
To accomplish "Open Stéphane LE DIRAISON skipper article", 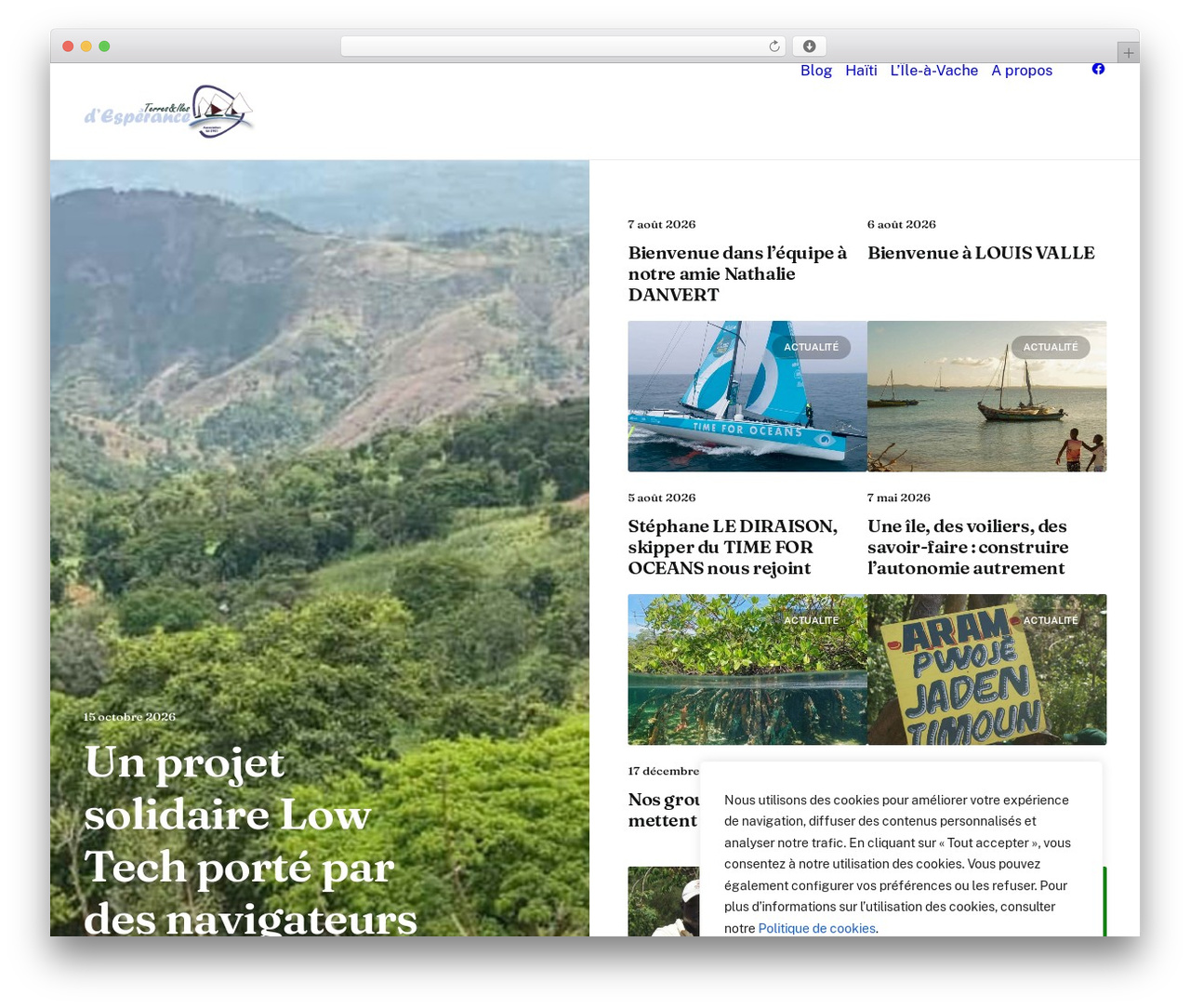I will click(x=733, y=547).
